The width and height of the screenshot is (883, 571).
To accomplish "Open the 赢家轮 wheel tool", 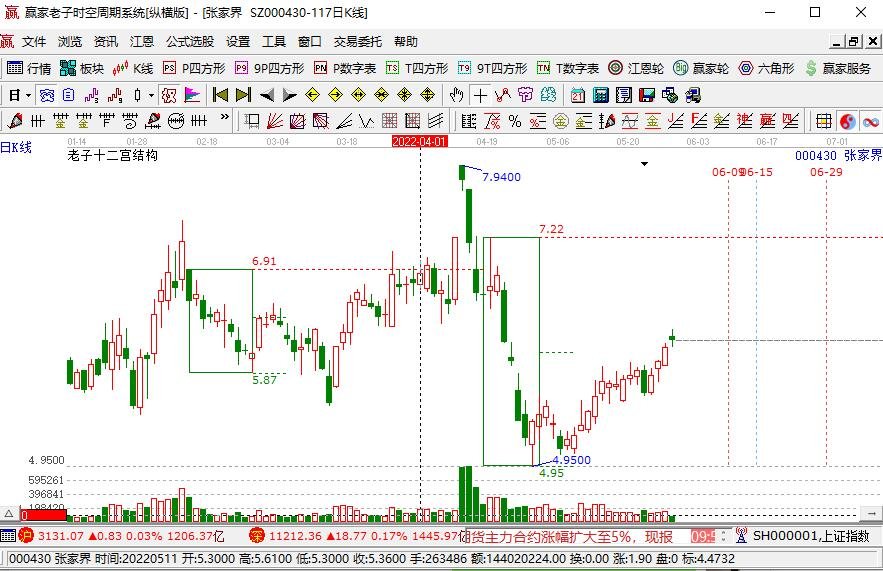I will coord(701,68).
